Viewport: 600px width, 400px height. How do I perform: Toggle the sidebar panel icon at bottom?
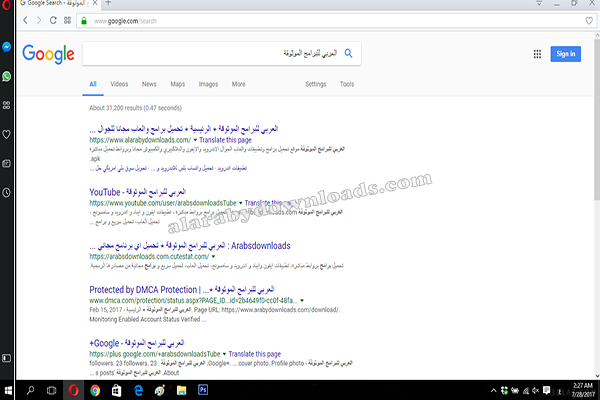click(7, 358)
